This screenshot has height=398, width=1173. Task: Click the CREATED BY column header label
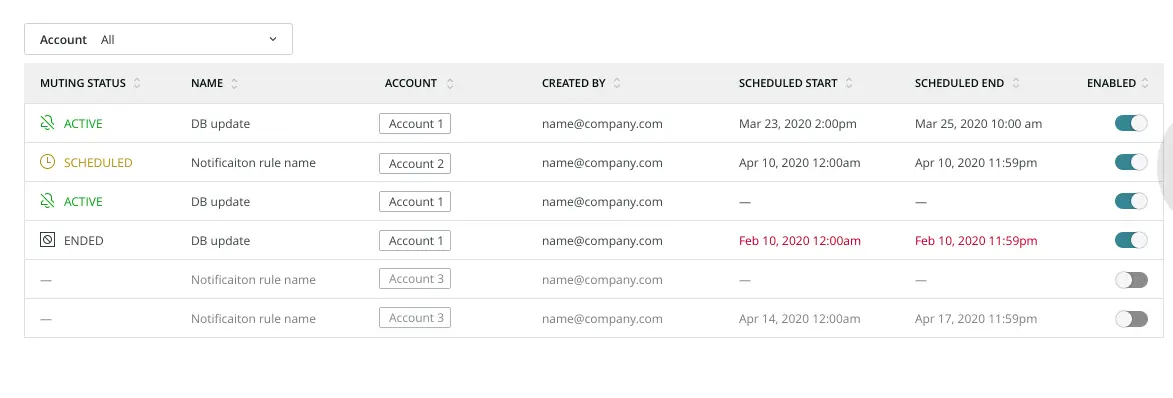(x=574, y=84)
